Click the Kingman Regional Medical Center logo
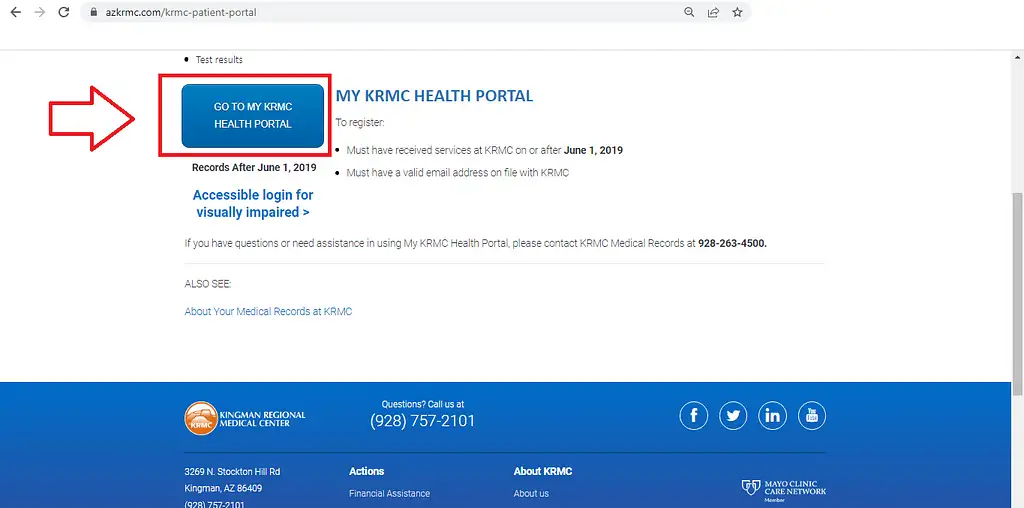This screenshot has width=1024, height=508. [x=245, y=418]
